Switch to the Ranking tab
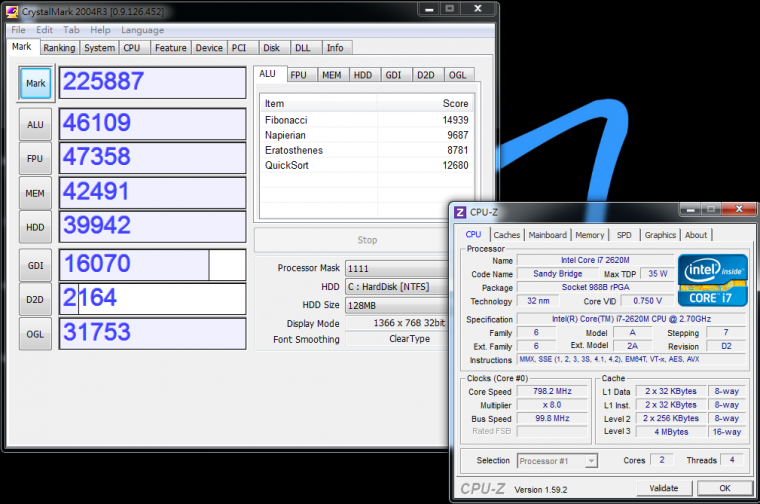This screenshot has width=760, height=504. tap(59, 47)
